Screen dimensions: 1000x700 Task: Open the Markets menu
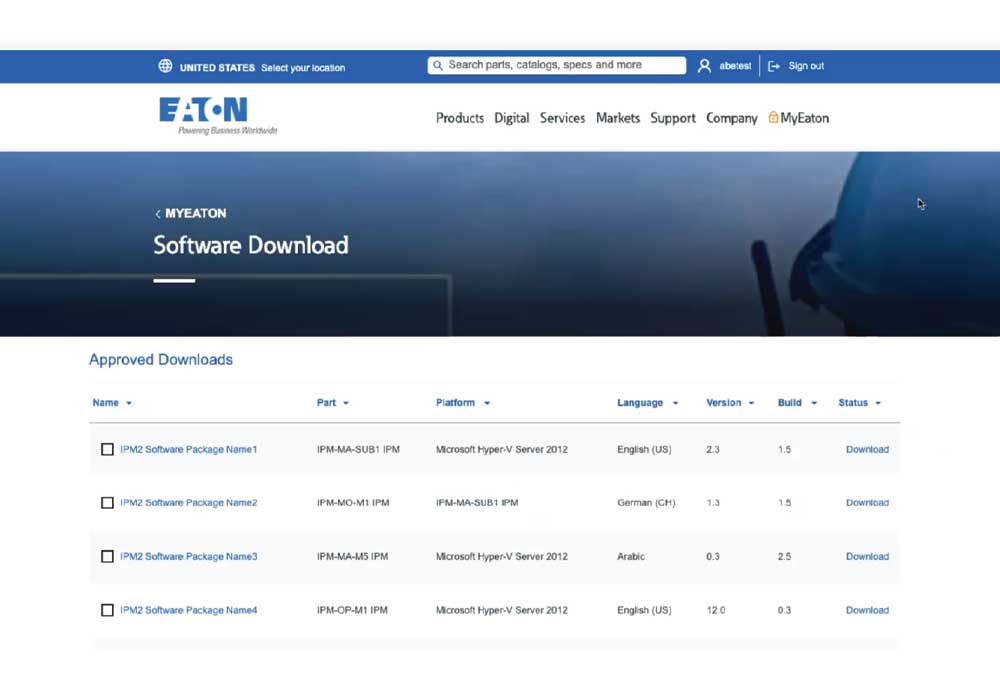pyautogui.click(x=617, y=118)
